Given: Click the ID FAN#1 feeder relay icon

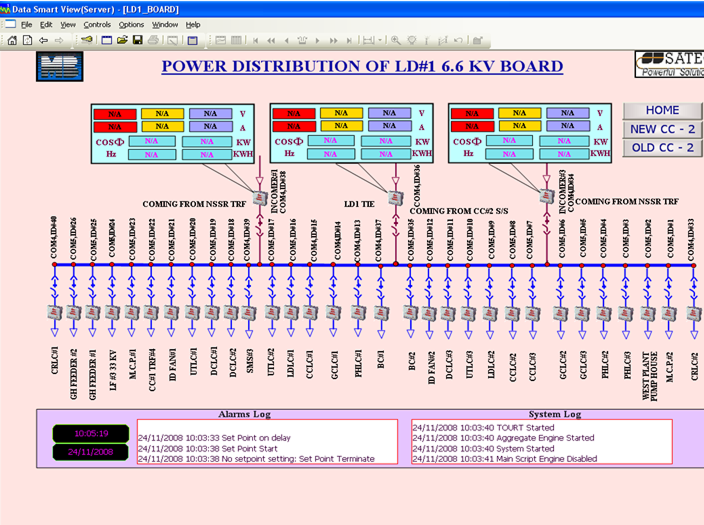Looking at the screenshot, I should 171,312.
